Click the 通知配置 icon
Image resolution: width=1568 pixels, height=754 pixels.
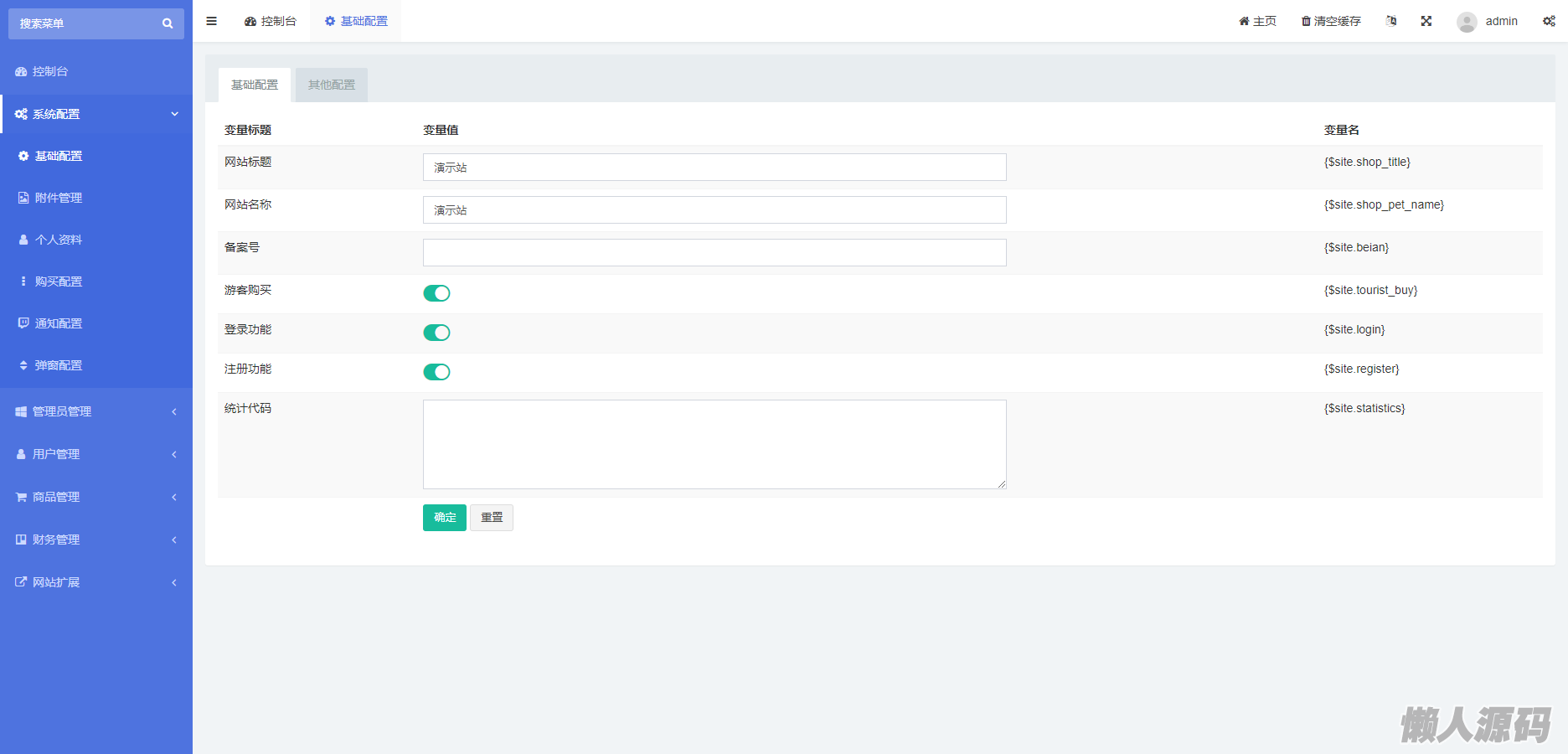pos(23,323)
